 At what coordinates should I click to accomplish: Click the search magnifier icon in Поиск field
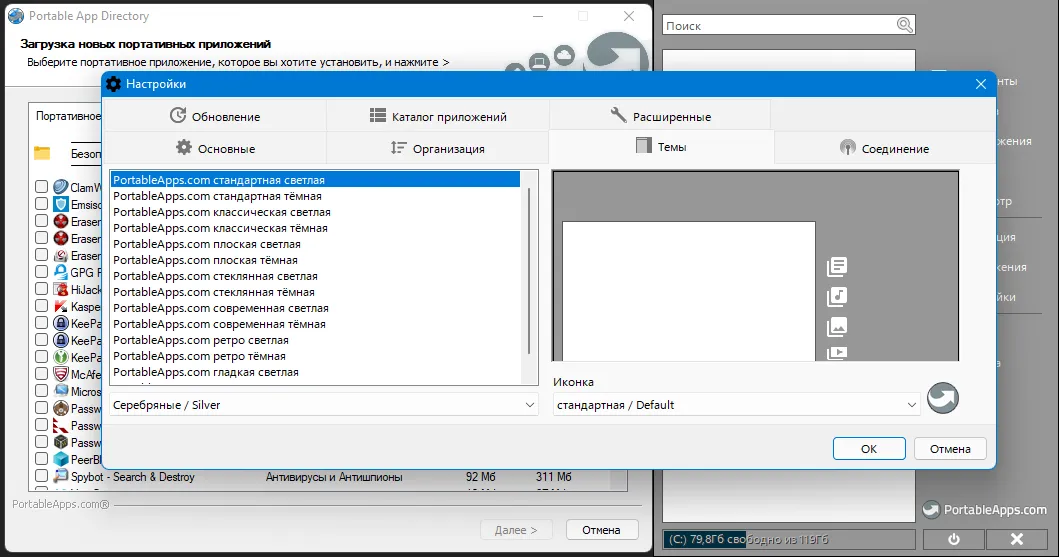tap(904, 25)
